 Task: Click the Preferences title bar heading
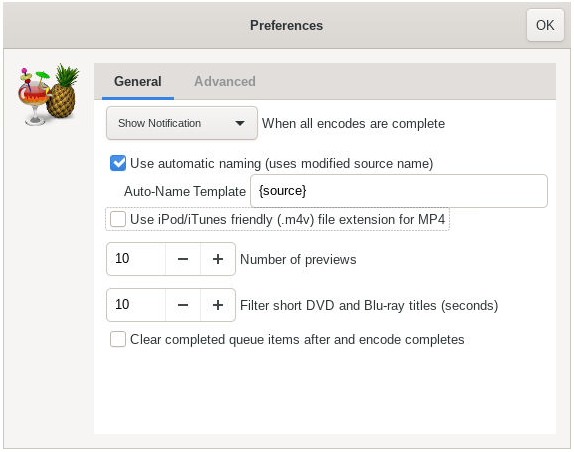pyautogui.click(x=287, y=25)
